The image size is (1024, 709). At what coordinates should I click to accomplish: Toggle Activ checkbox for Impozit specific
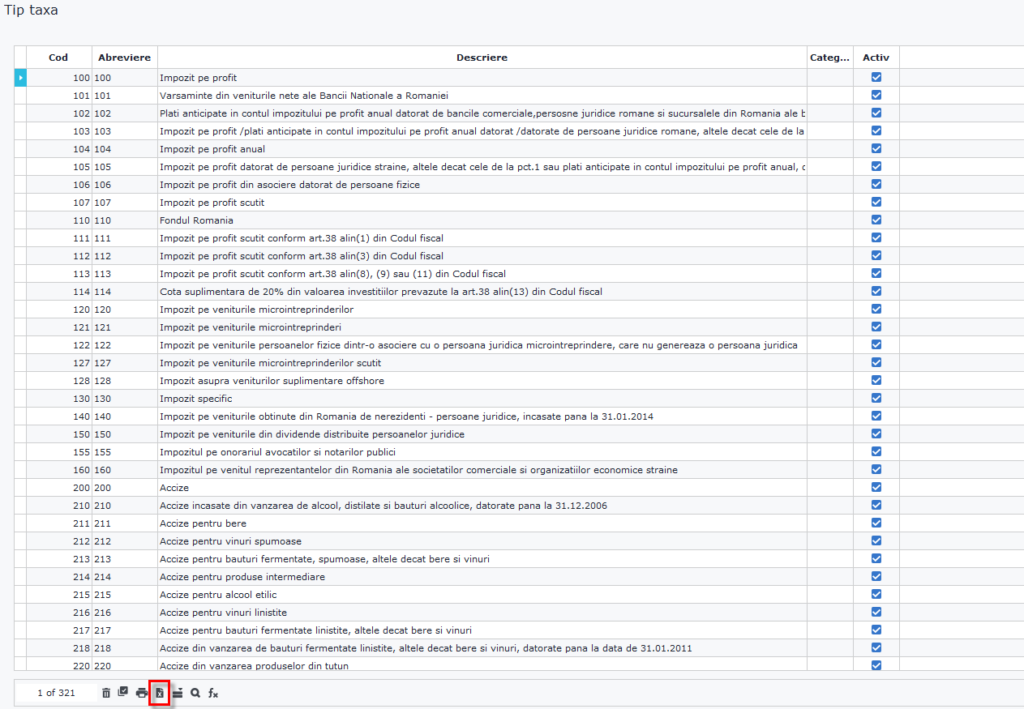(876, 398)
